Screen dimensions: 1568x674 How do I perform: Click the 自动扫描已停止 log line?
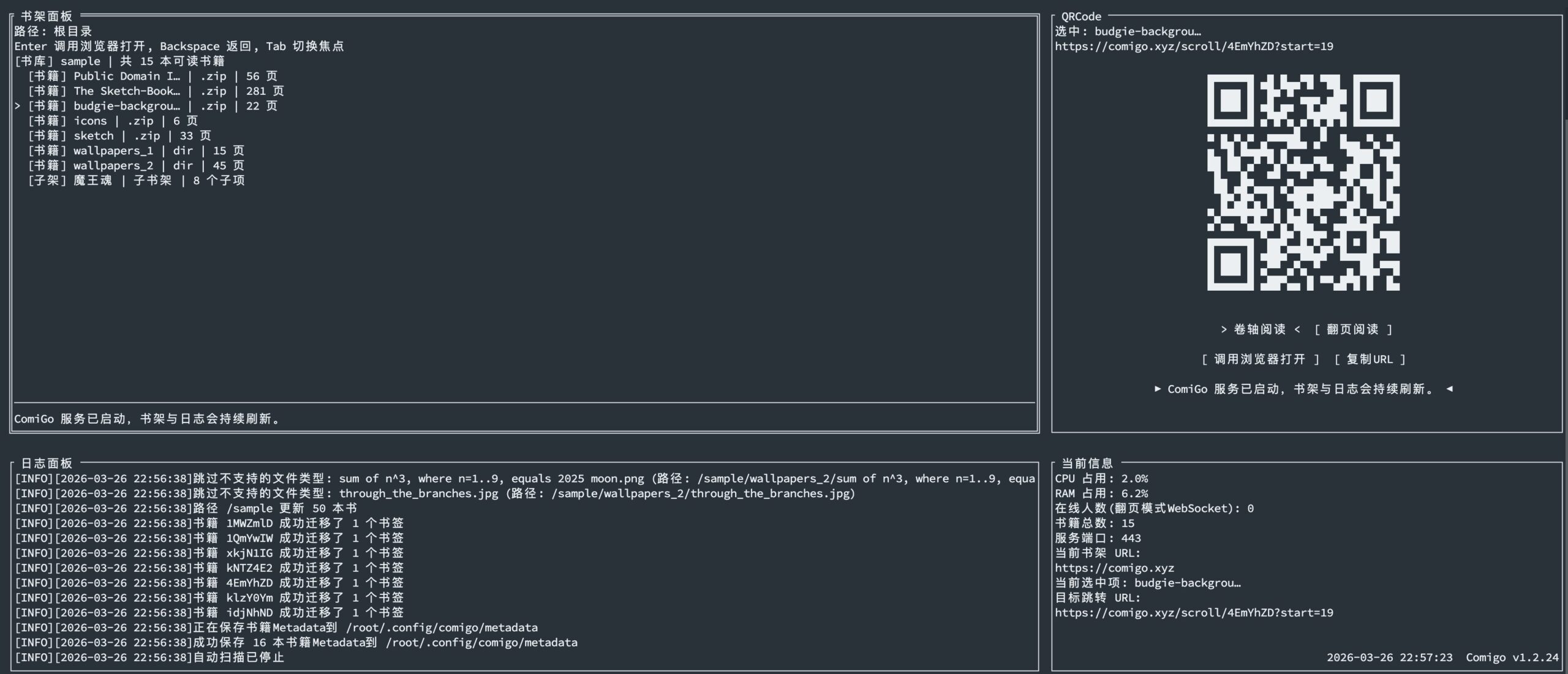149,657
